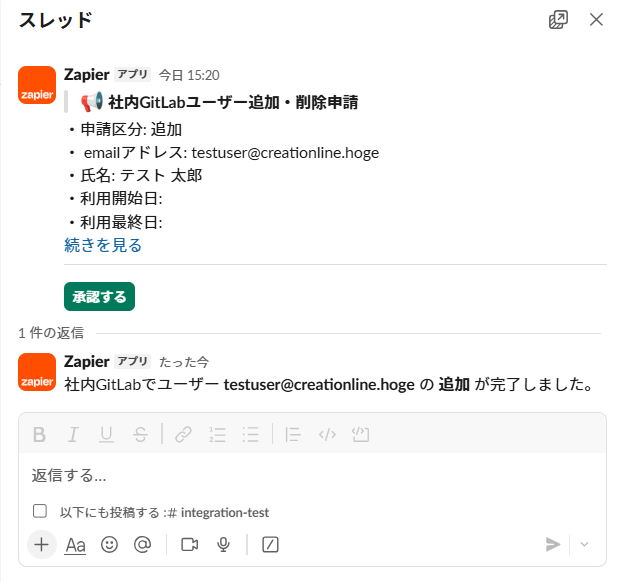The image size is (621, 582).
Task: Insert a link in reply
Action: point(183,434)
